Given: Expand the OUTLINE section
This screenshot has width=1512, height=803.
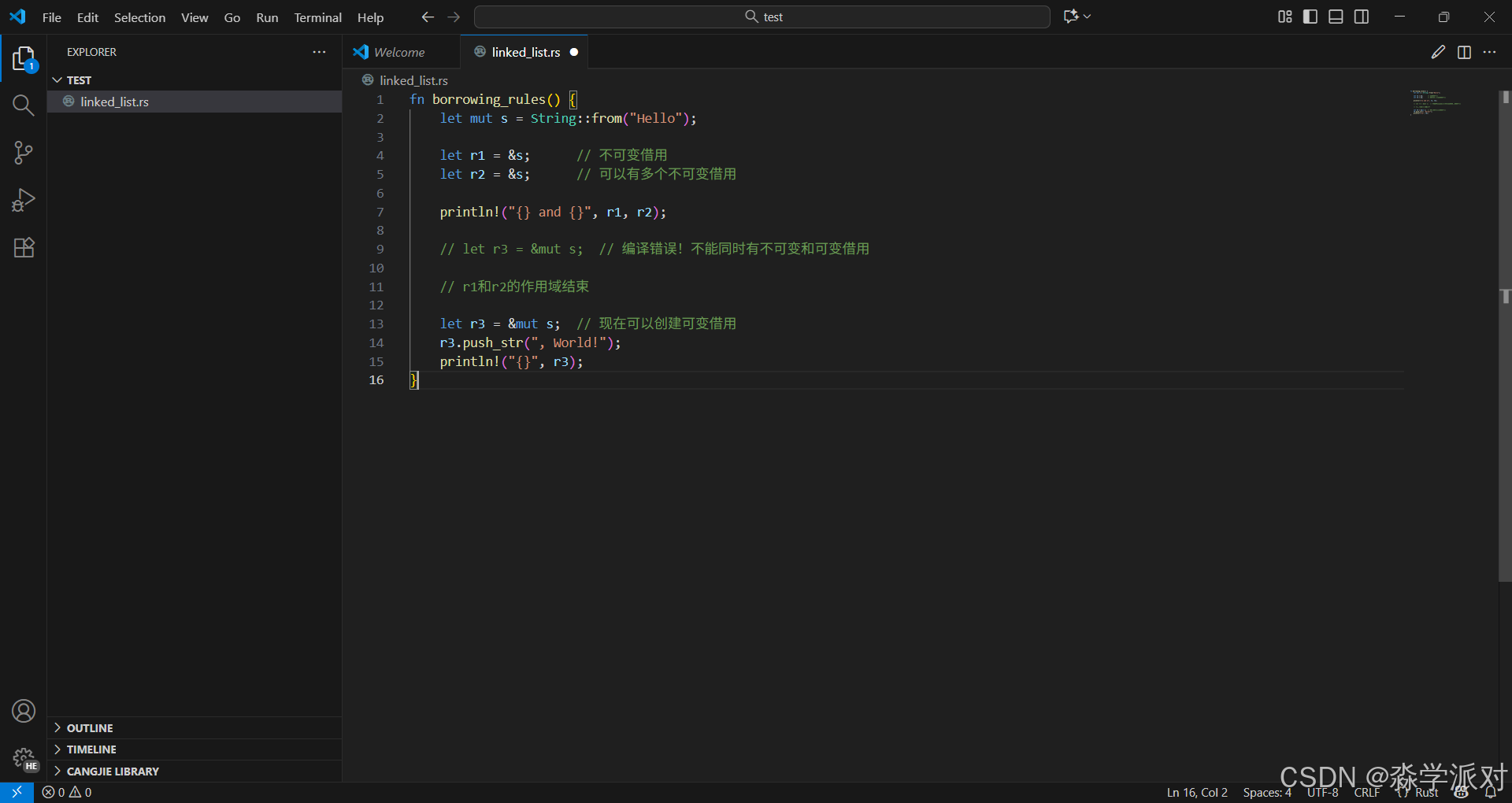Looking at the screenshot, I should (195, 728).
